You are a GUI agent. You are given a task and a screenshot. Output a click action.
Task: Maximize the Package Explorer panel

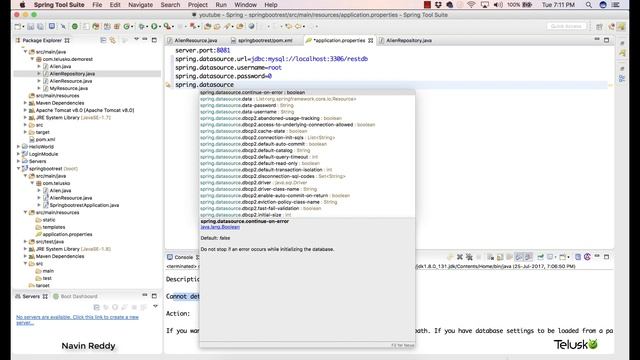[154, 40]
